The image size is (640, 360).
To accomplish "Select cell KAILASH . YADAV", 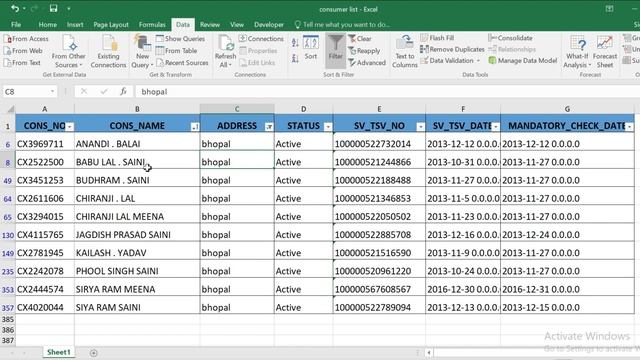I will click(x=137, y=253).
